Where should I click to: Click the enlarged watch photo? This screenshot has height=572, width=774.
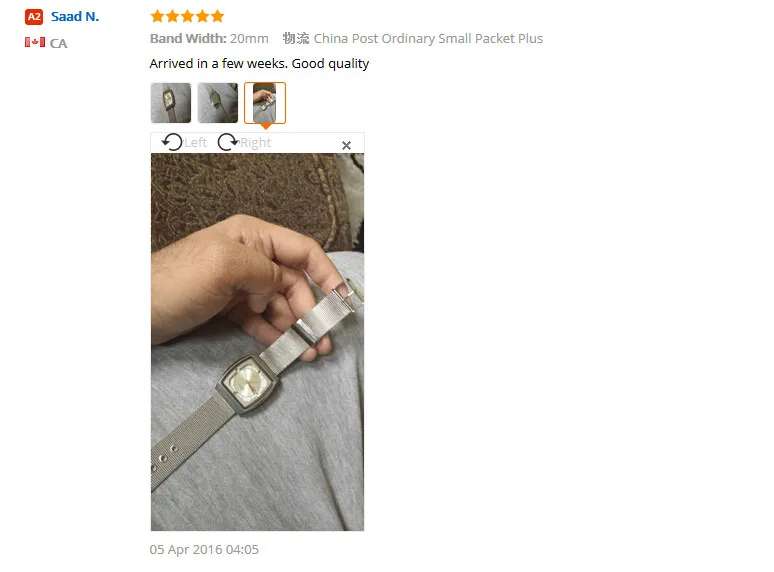[x=257, y=342]
